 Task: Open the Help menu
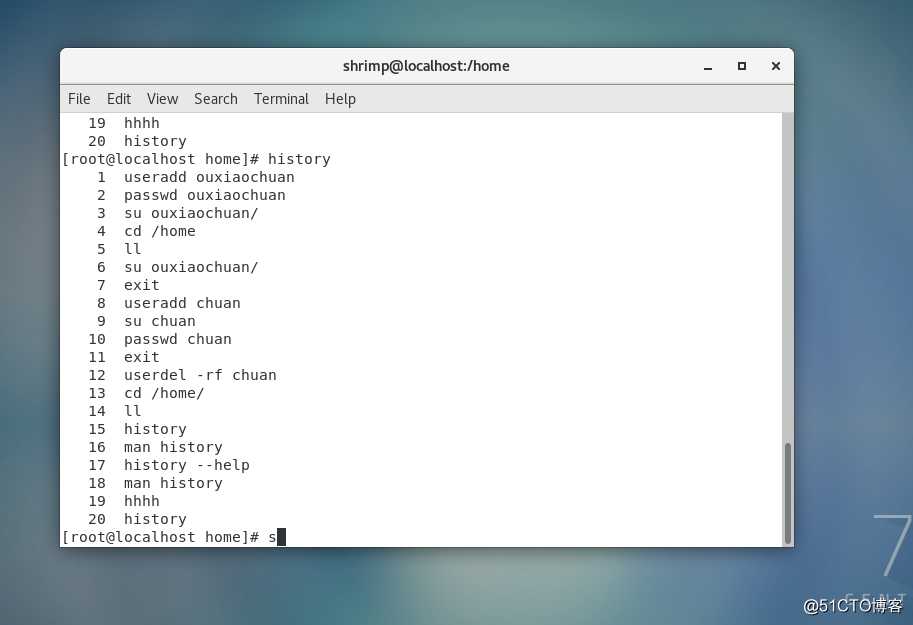(x=340, y=99)
